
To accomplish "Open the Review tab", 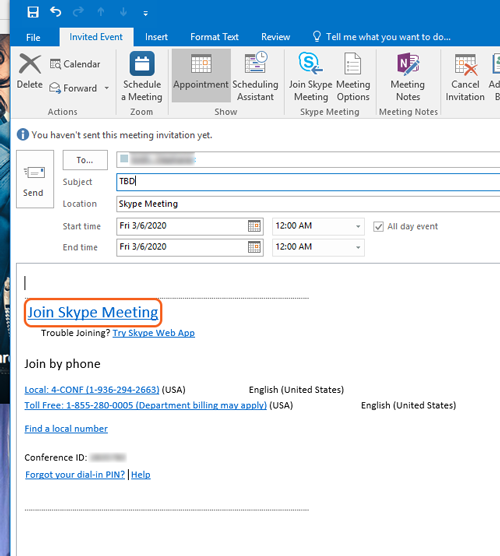I will coord(276,37).
